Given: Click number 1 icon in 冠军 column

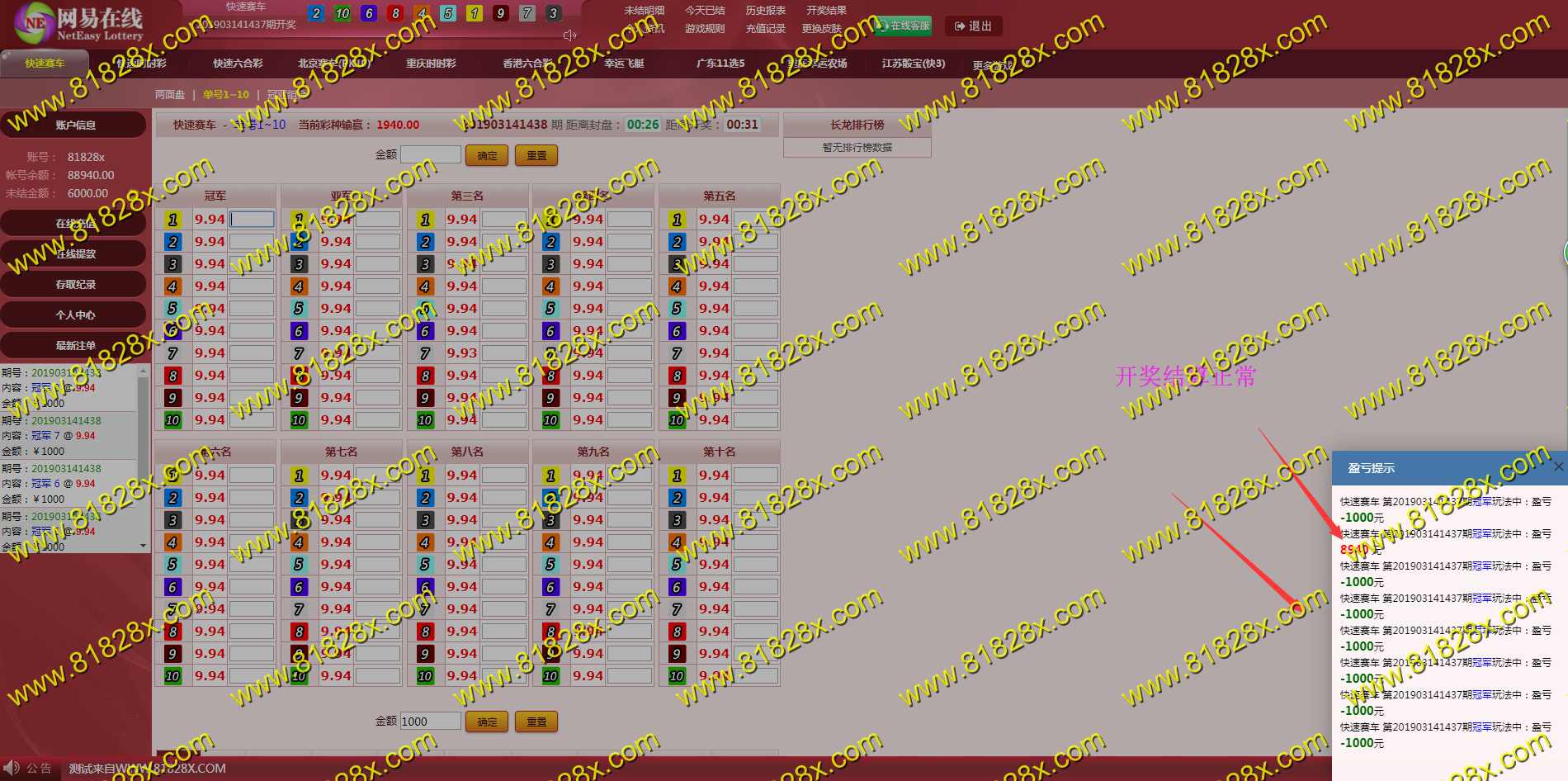Looking at the screenshot, I should click(x=172, y=220).
